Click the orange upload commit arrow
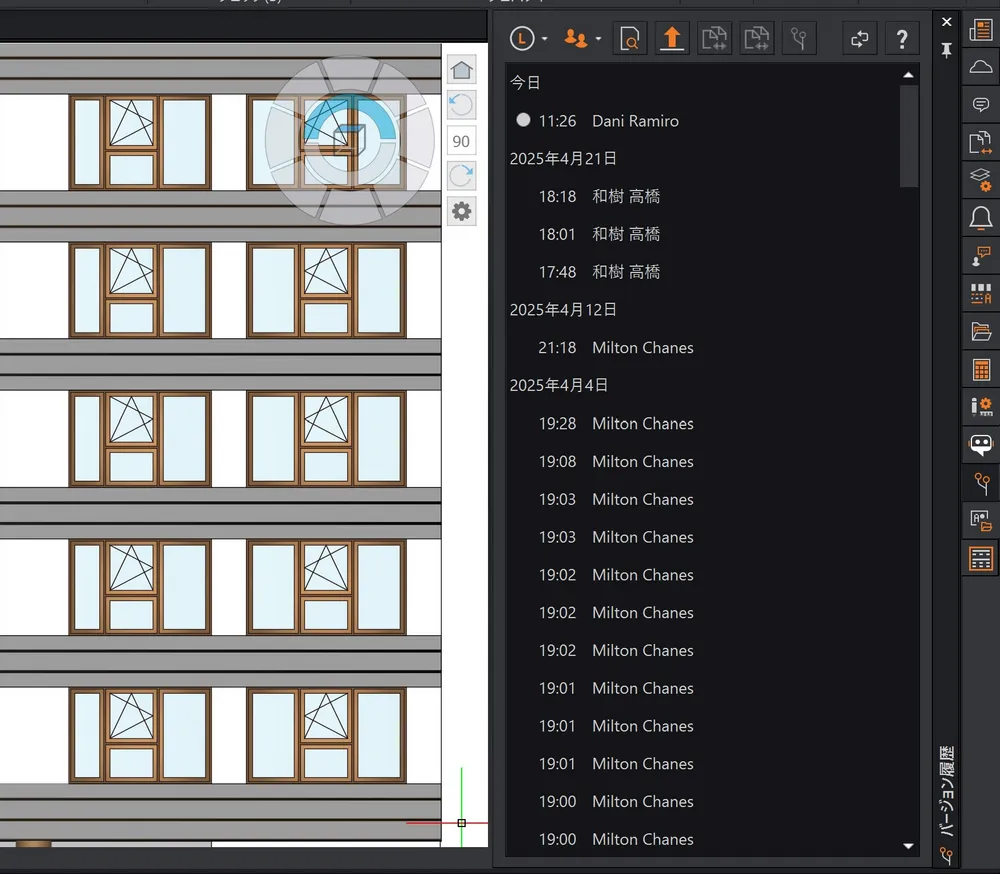Viewport: 1000px width, 874px height. [672, 39]
